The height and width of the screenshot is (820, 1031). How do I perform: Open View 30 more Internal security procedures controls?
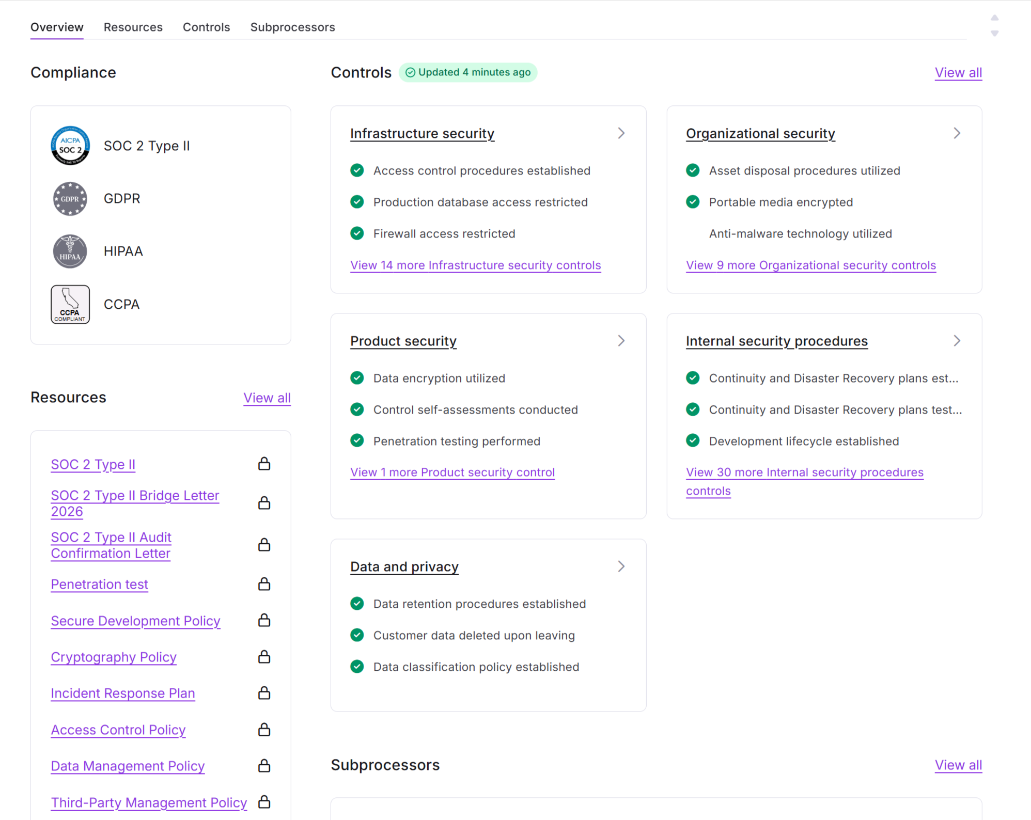point(805,481)
